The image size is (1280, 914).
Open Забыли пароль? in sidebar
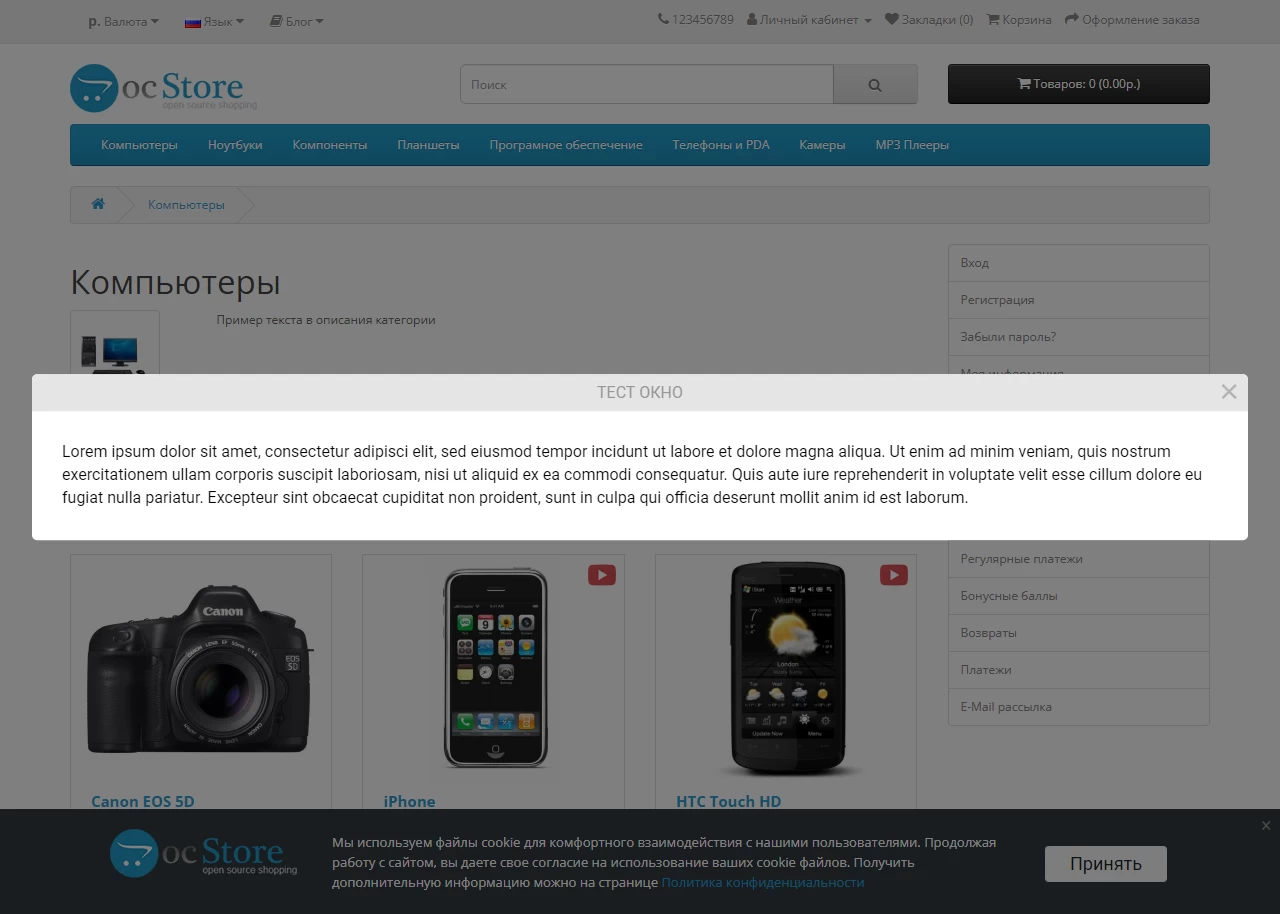point(1079,337)
